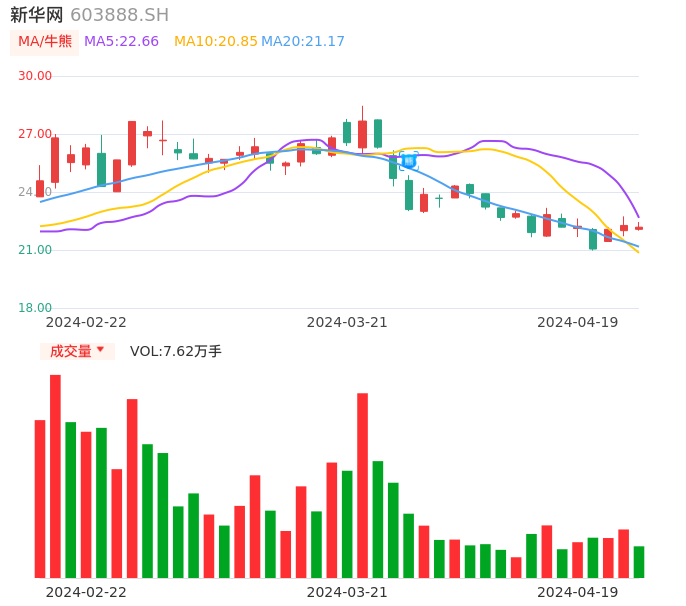Click the first candlestick on the left
Screen dimensions: 686x606
click(x=40, y=188)
